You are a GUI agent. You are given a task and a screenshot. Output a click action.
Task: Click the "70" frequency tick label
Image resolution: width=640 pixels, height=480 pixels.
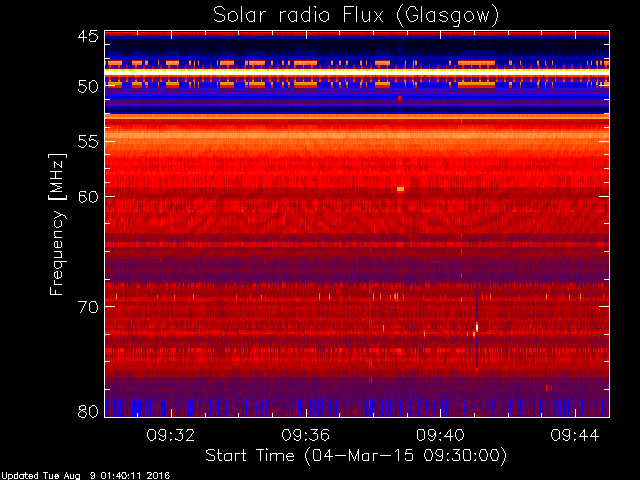88,307
